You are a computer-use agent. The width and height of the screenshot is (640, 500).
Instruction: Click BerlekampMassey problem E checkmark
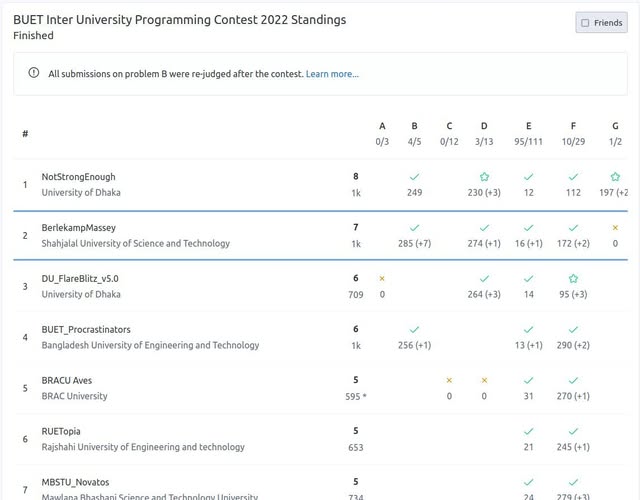[x=529, y=228]
